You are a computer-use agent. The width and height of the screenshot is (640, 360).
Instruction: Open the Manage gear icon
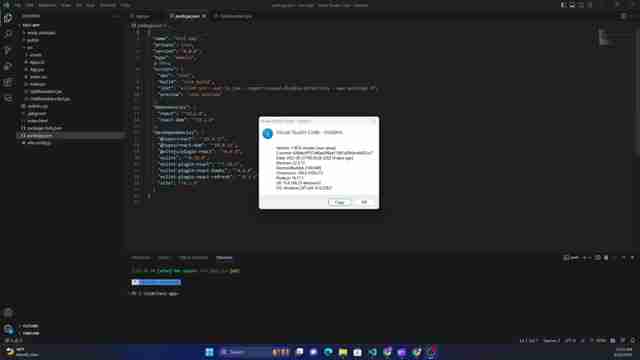pyautogui.click(x=8, y=329)
